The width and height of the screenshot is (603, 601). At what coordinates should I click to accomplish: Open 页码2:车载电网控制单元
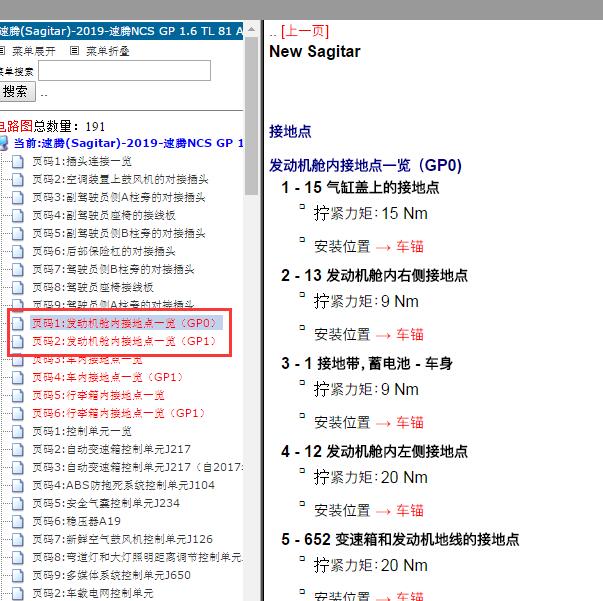coord(93,593)
